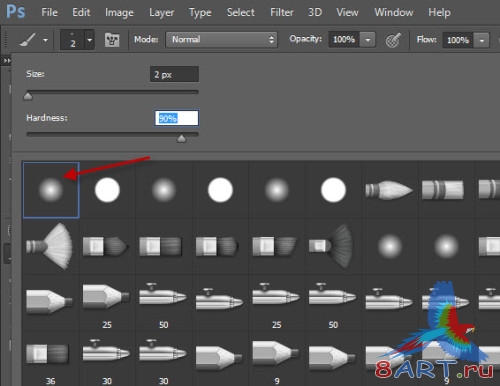The height and width of the screenshot is (386, 500).
Task: Open the Window menu
Action: pos(393,13)
